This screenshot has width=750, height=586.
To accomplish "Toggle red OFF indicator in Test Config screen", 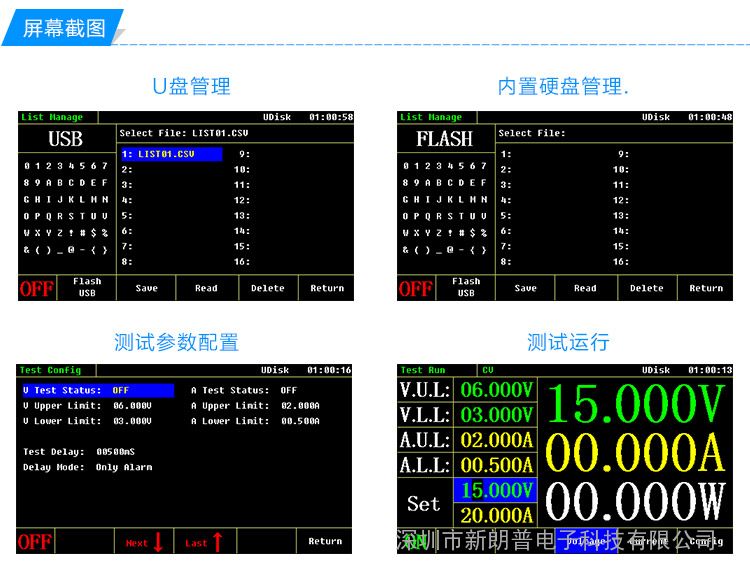I will pos(34,542).
